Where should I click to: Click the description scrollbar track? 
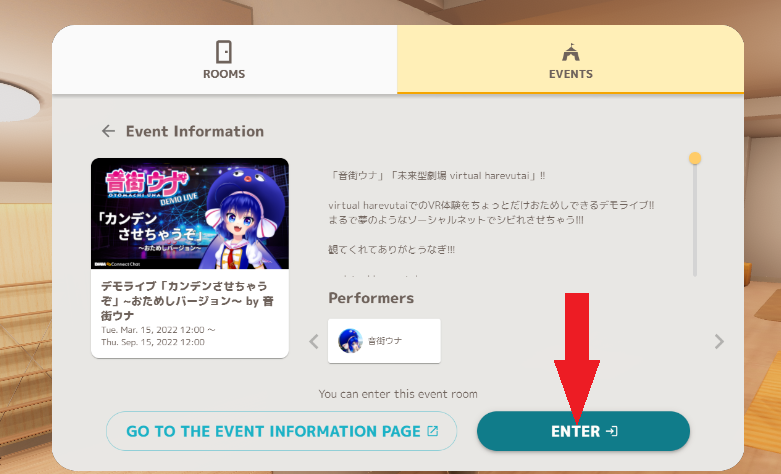point(695,219)
